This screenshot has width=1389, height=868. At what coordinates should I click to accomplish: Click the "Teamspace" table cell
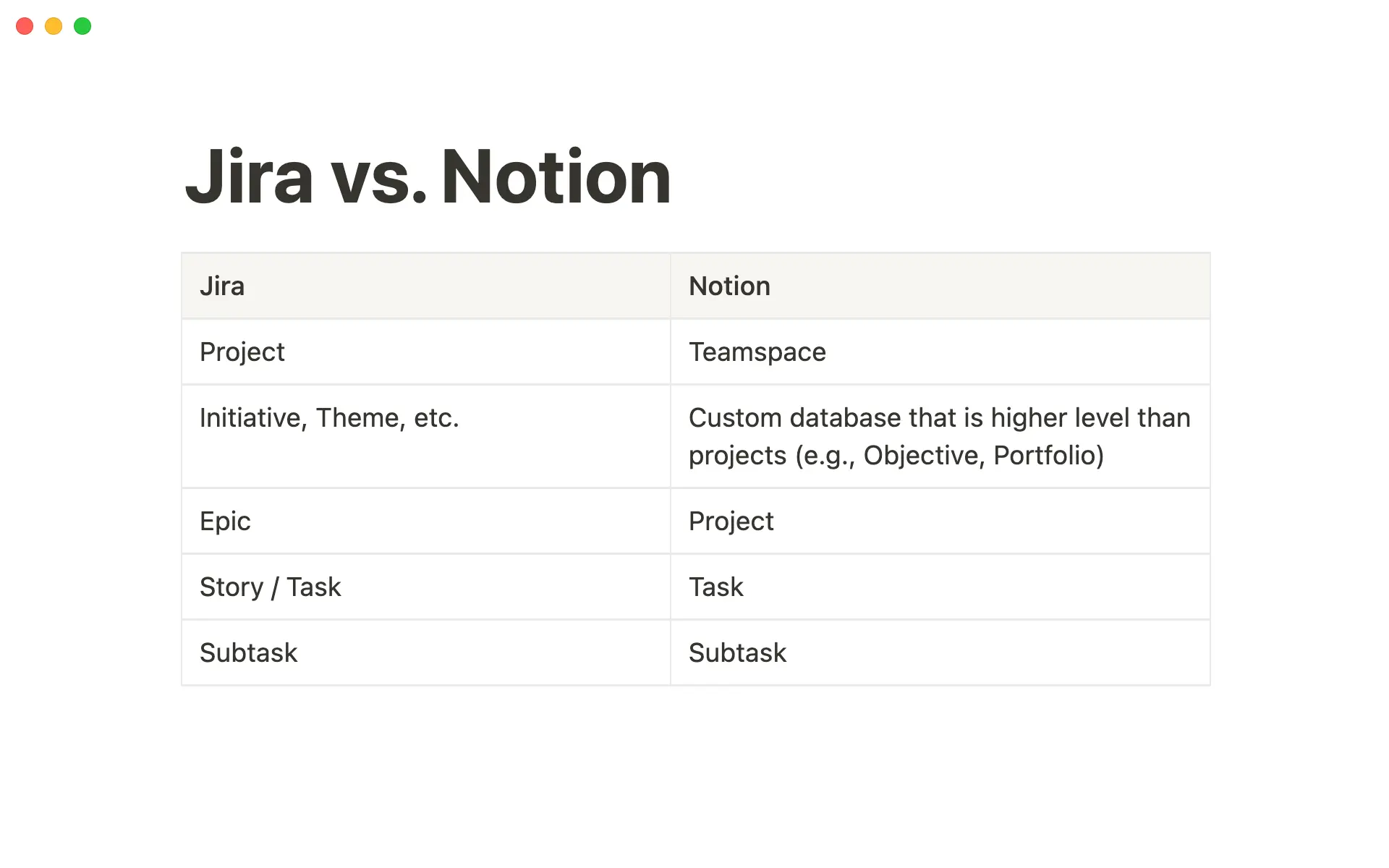(x=940, y=352)
